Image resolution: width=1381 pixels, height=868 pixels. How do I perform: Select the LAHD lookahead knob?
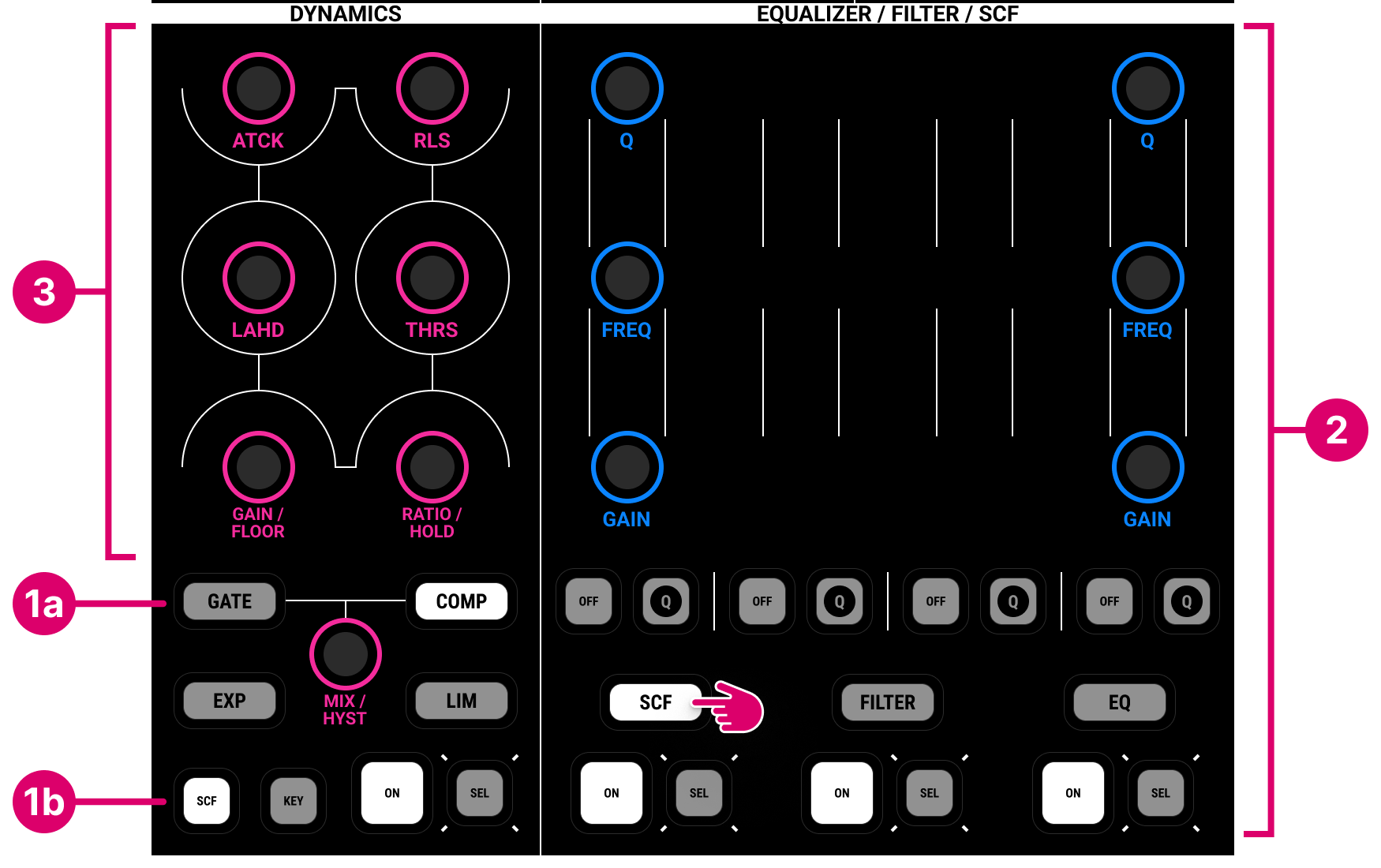[258, 278]
